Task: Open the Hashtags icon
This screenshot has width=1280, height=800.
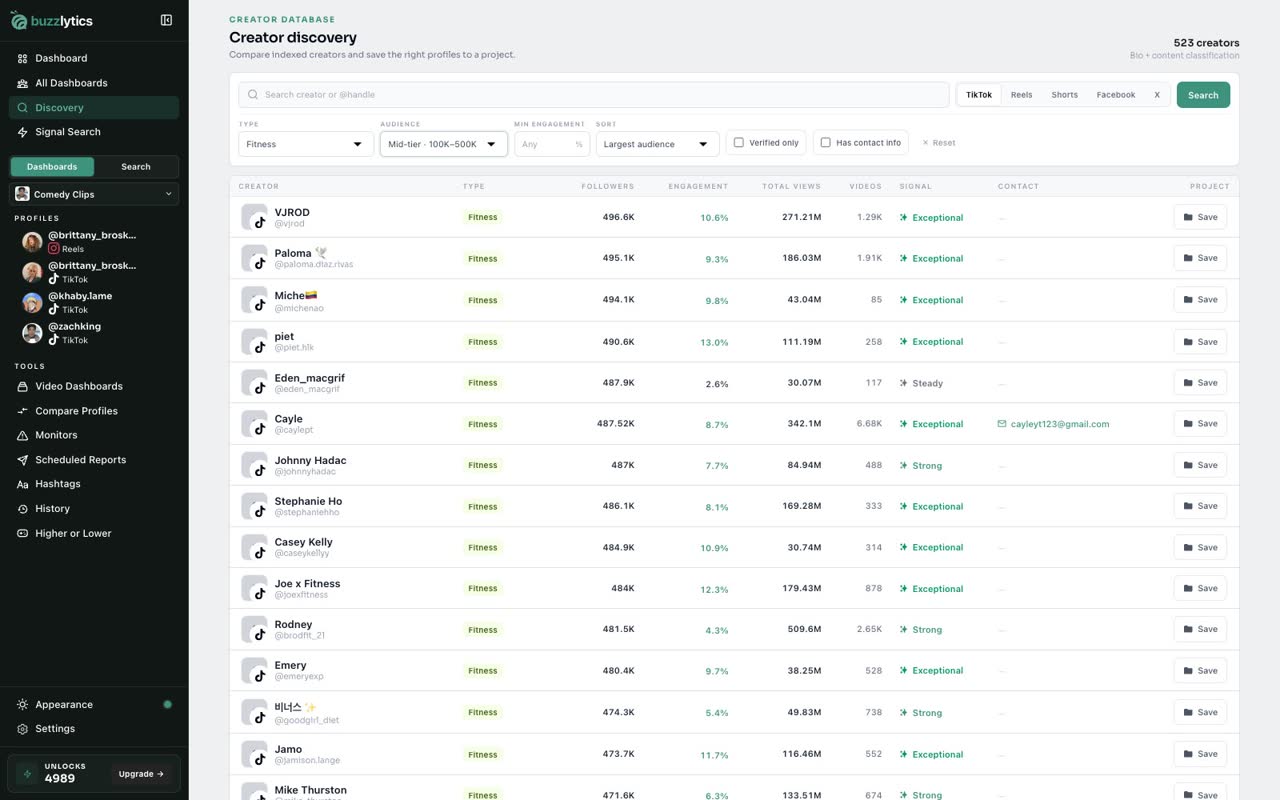Action: tap(22, 484)
